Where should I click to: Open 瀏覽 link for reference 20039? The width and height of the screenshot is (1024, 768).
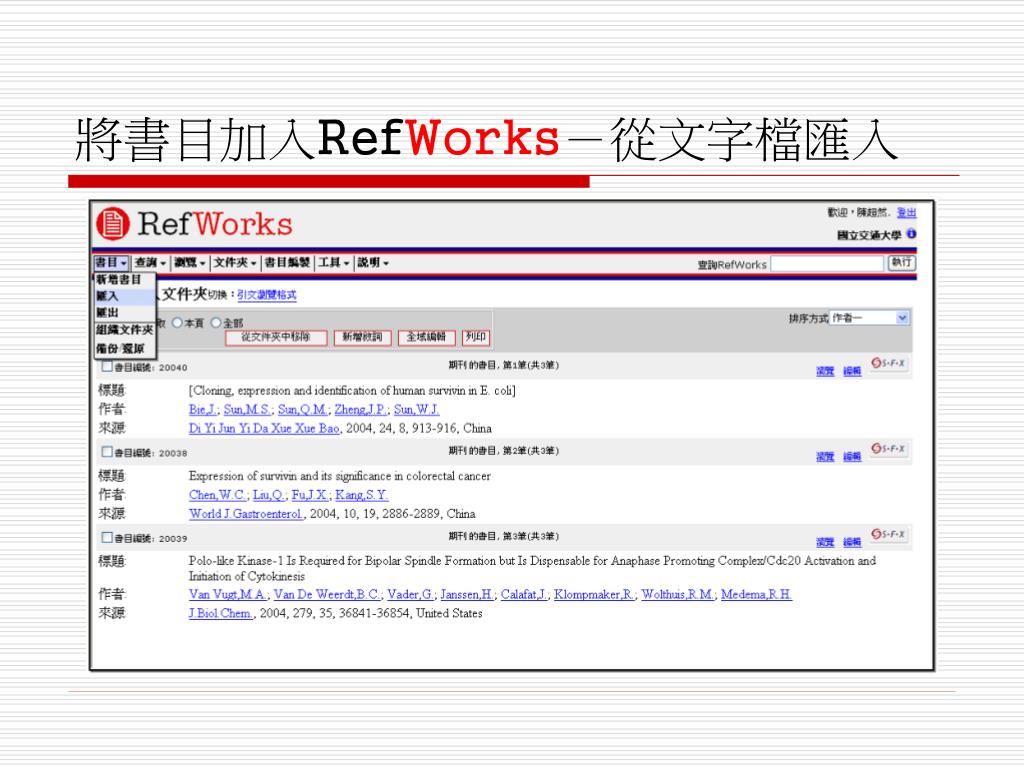[x=825, y=542]
